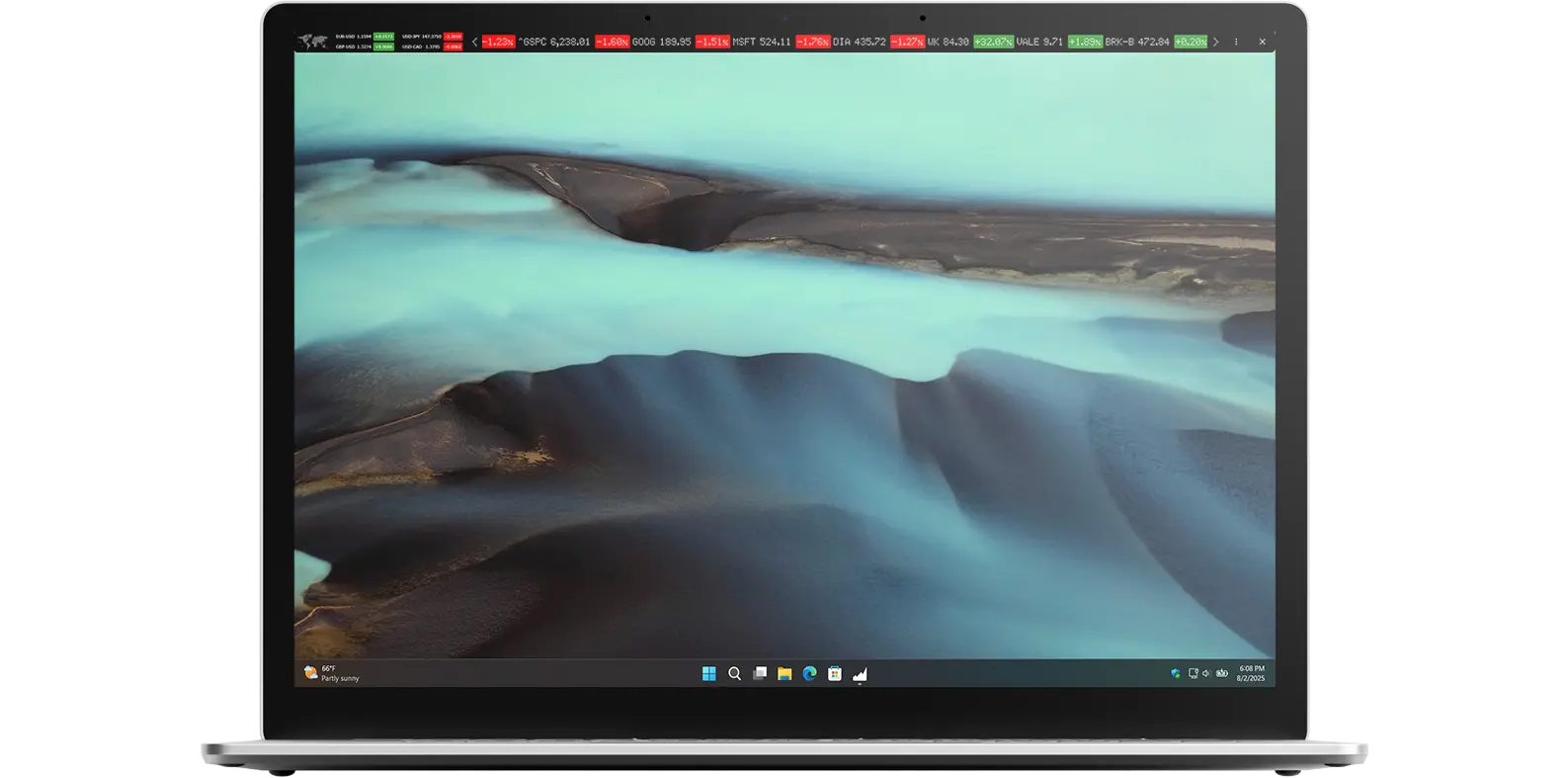Select the GOOG 189.95 ticker
Image resolution: width=1568 pixels, height=778 pixels.
pos(661,42)
